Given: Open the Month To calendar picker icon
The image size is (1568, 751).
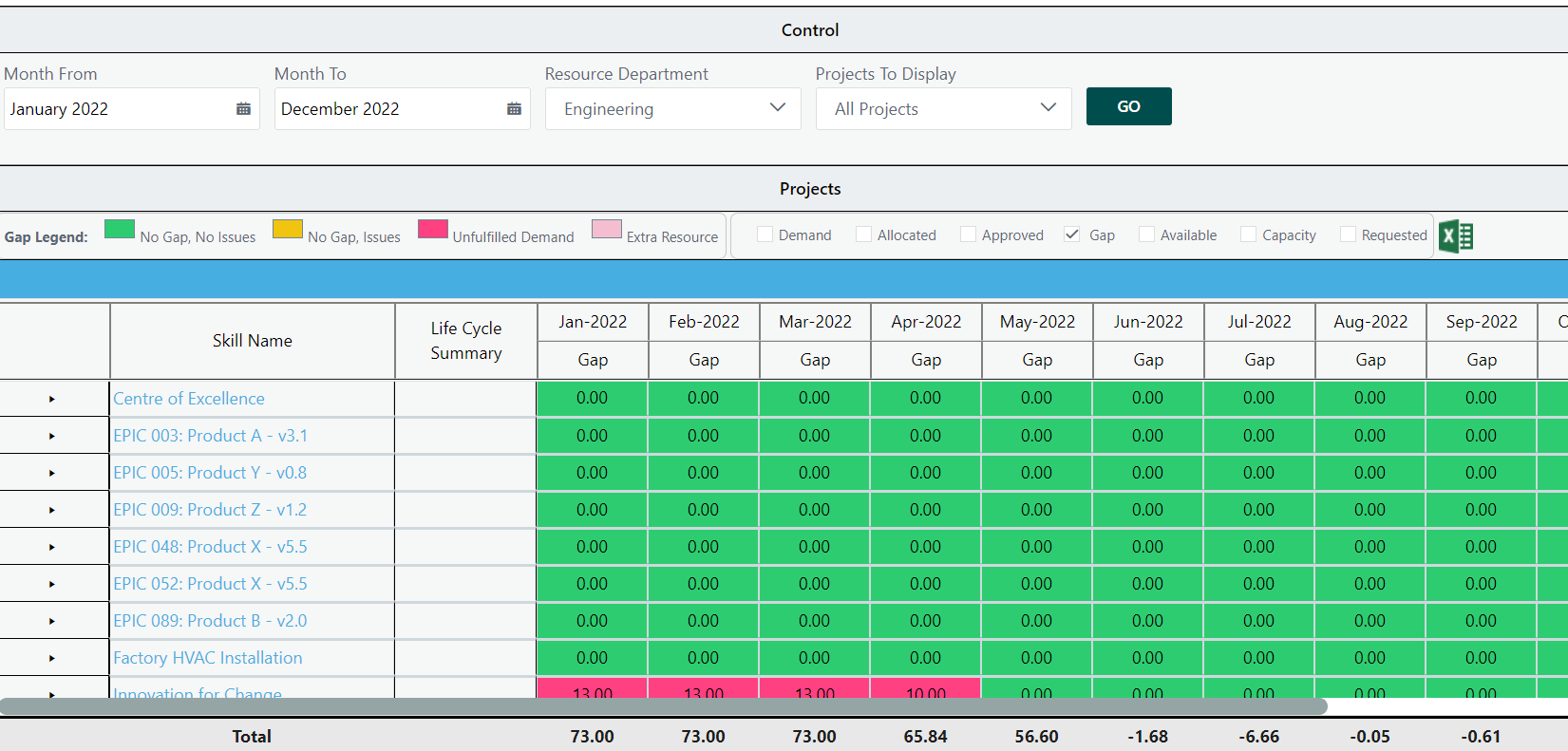Looking at the screenshot, I should coord(514,109).
